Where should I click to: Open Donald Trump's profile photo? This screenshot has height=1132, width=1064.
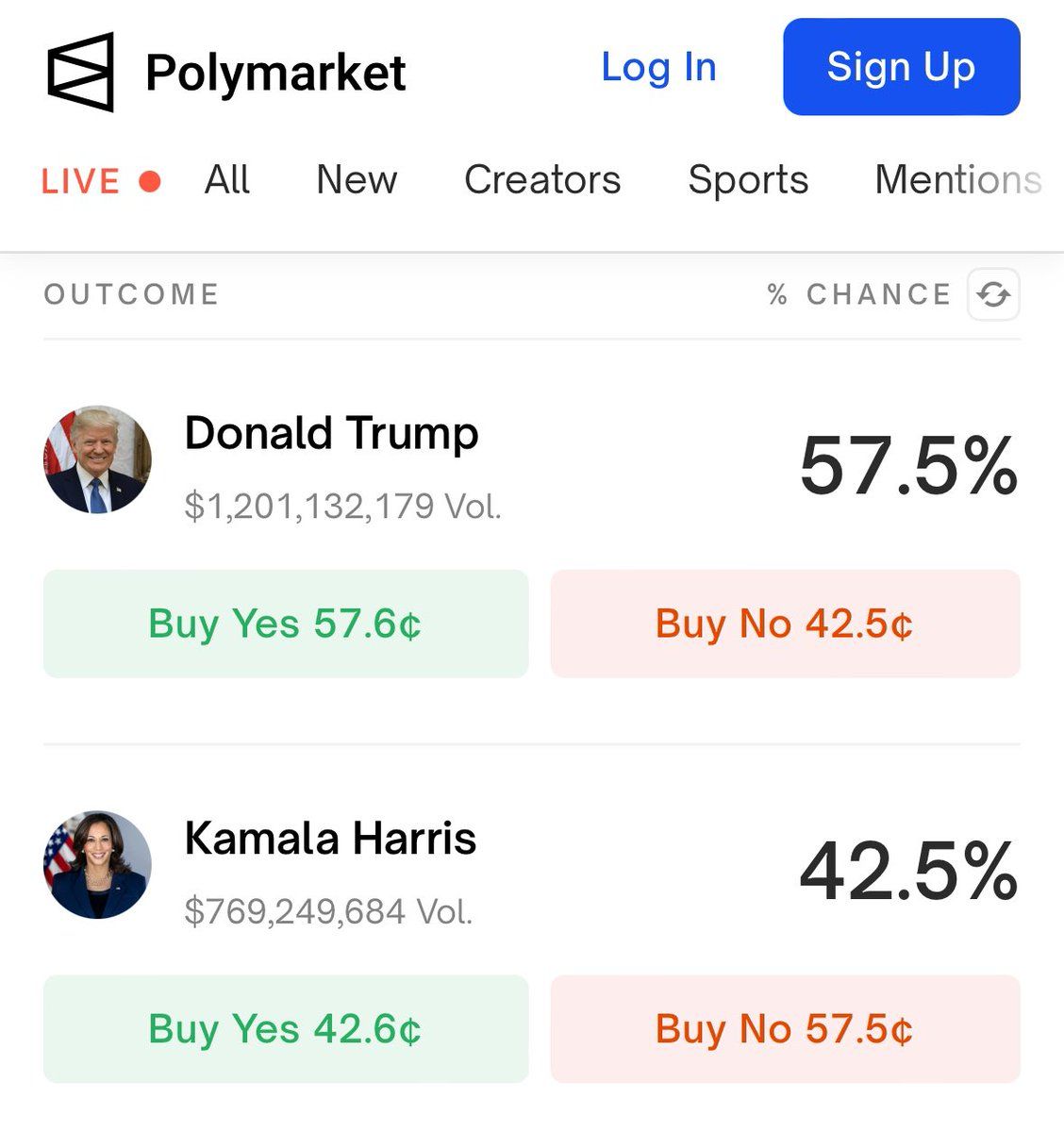97,459
